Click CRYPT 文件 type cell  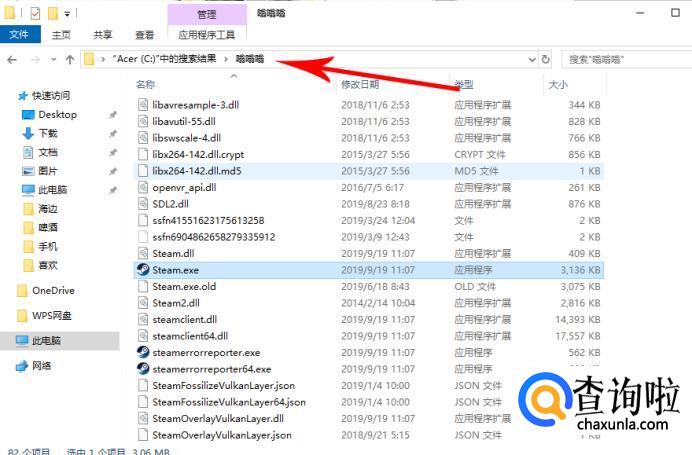click(x=480, y=154)
